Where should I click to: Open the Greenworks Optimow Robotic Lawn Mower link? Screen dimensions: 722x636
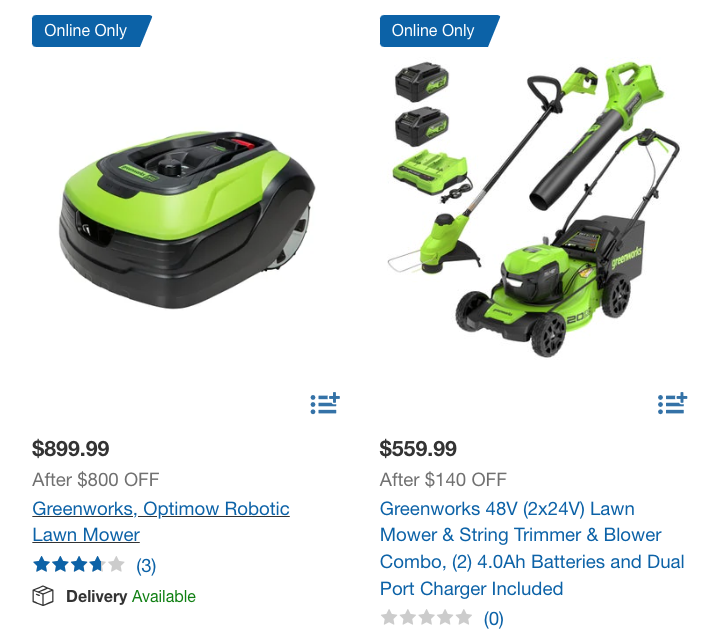tap(161, 522)
